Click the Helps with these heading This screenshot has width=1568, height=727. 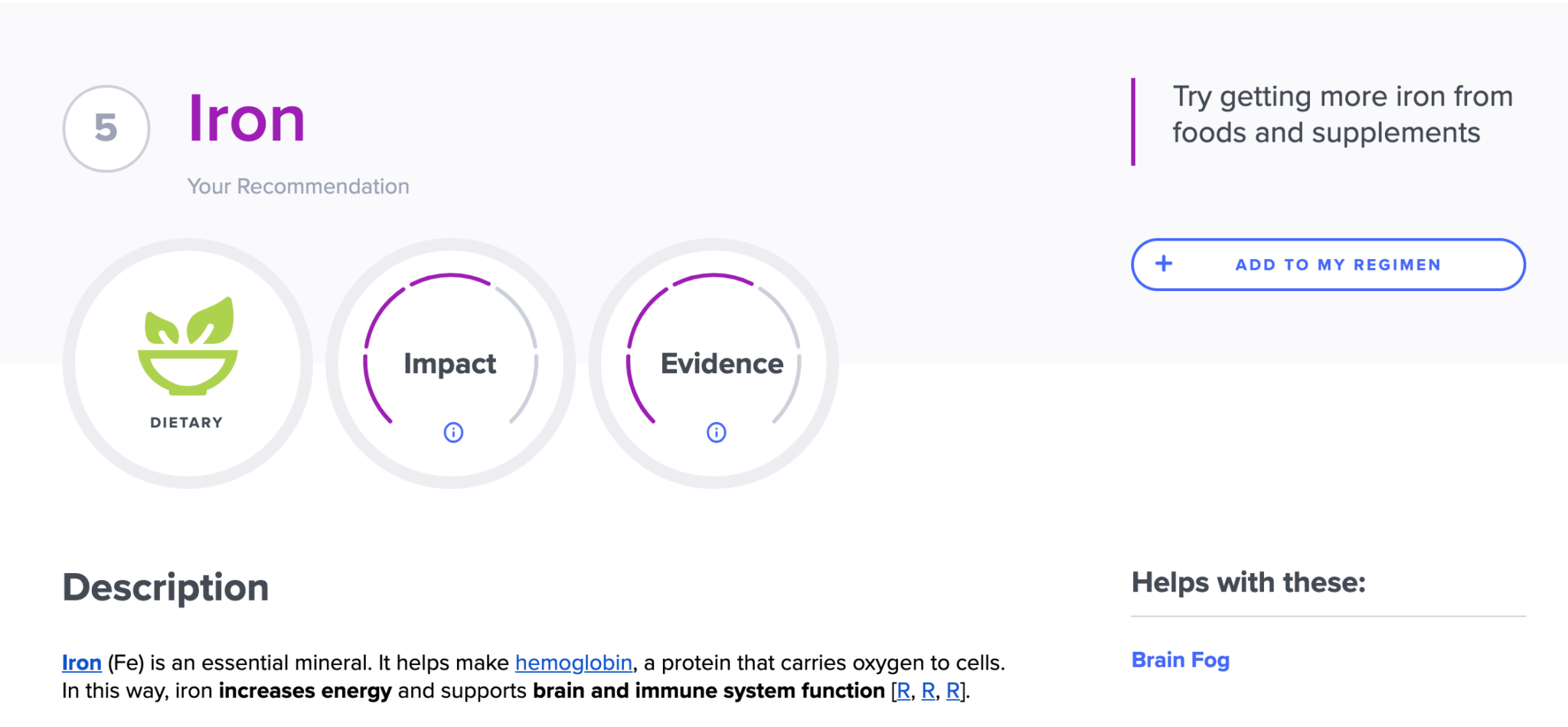(x=1249, y=583)
